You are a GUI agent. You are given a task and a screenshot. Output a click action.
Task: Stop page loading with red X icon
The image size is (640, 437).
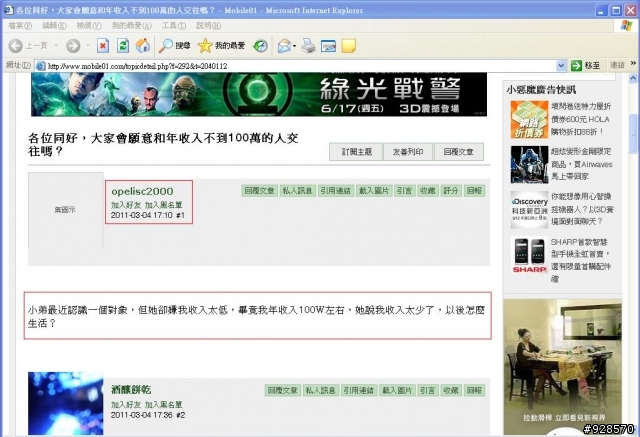(x=103, y=46)
